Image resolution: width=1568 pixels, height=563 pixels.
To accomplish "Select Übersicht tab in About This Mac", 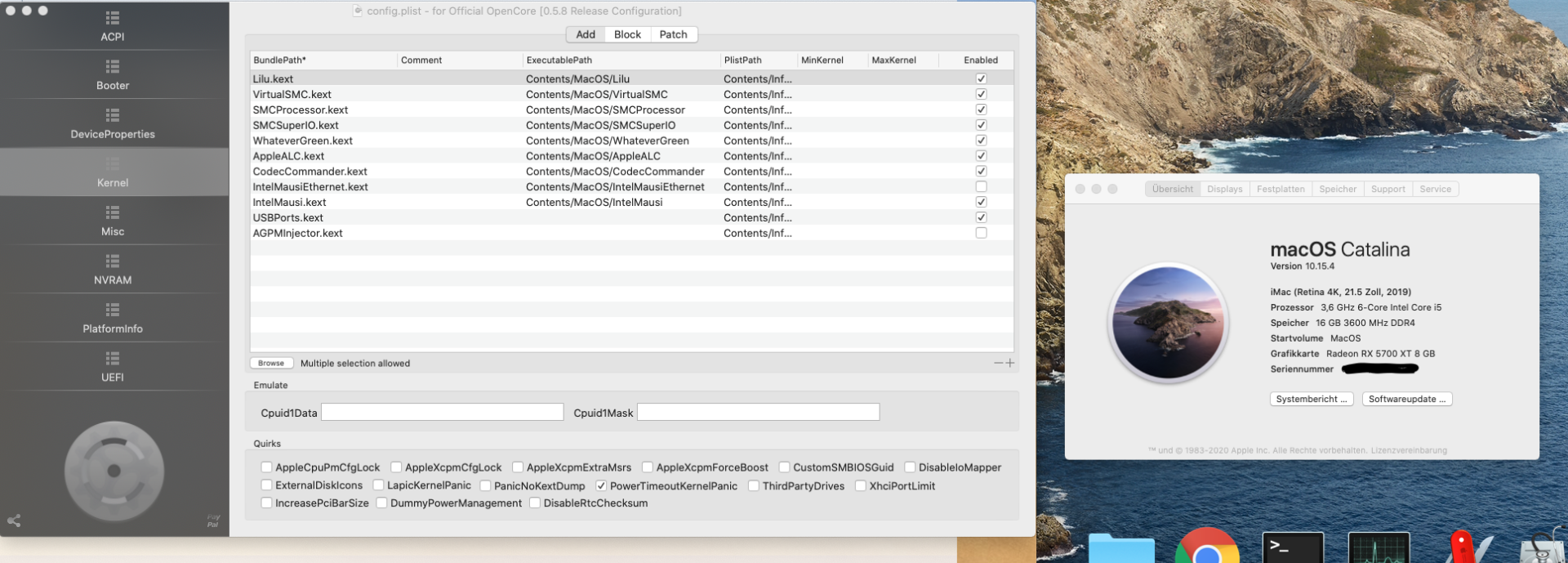I will (1173, 189).
